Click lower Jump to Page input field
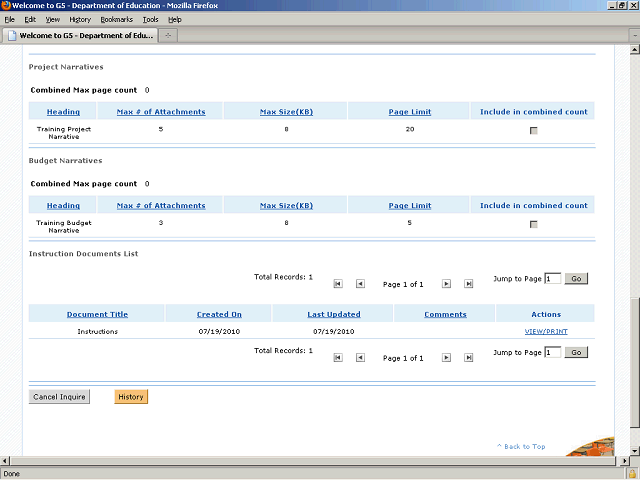The height and width of the screenshot is (480, 640). pyautogui.click(x=553, y=352)
